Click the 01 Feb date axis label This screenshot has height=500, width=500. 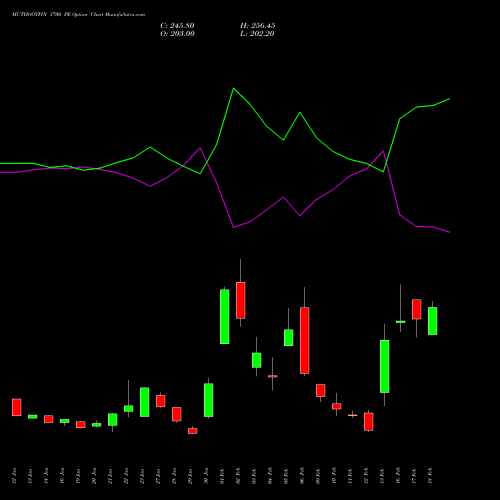point(222,476)
